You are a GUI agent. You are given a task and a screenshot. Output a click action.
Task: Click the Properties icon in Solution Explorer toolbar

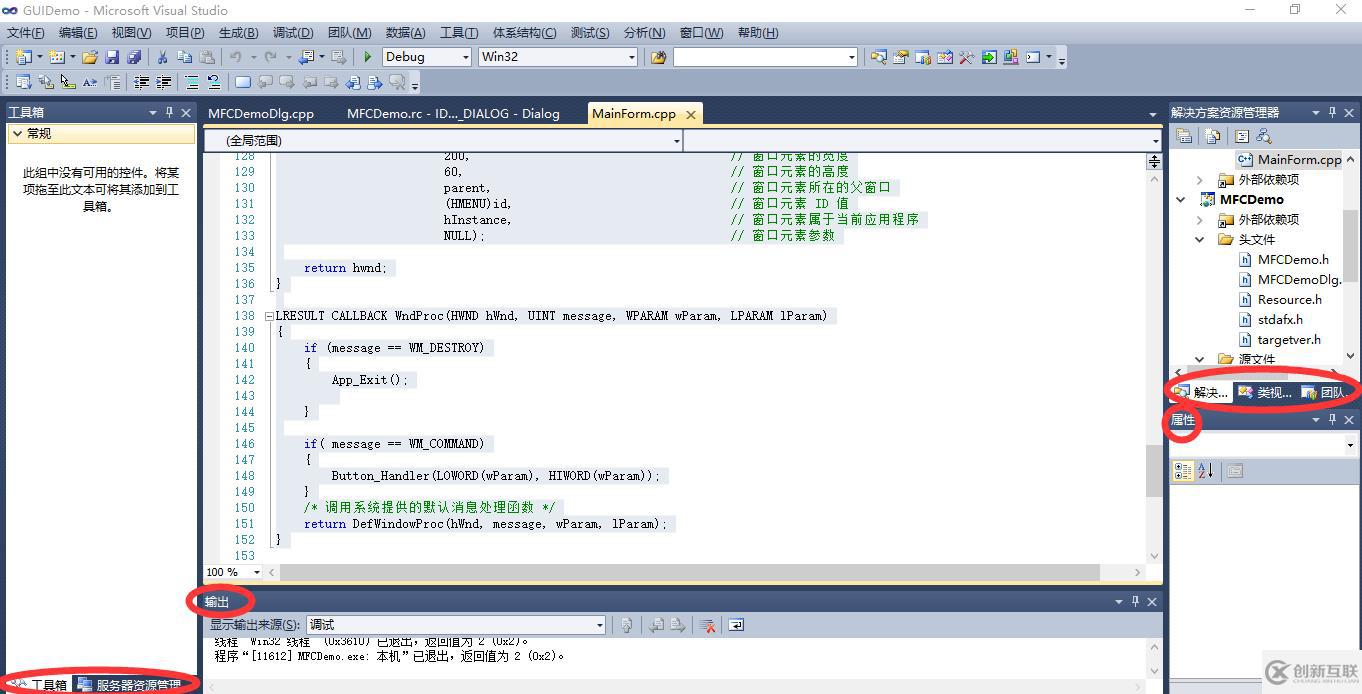click(1184, 136)
